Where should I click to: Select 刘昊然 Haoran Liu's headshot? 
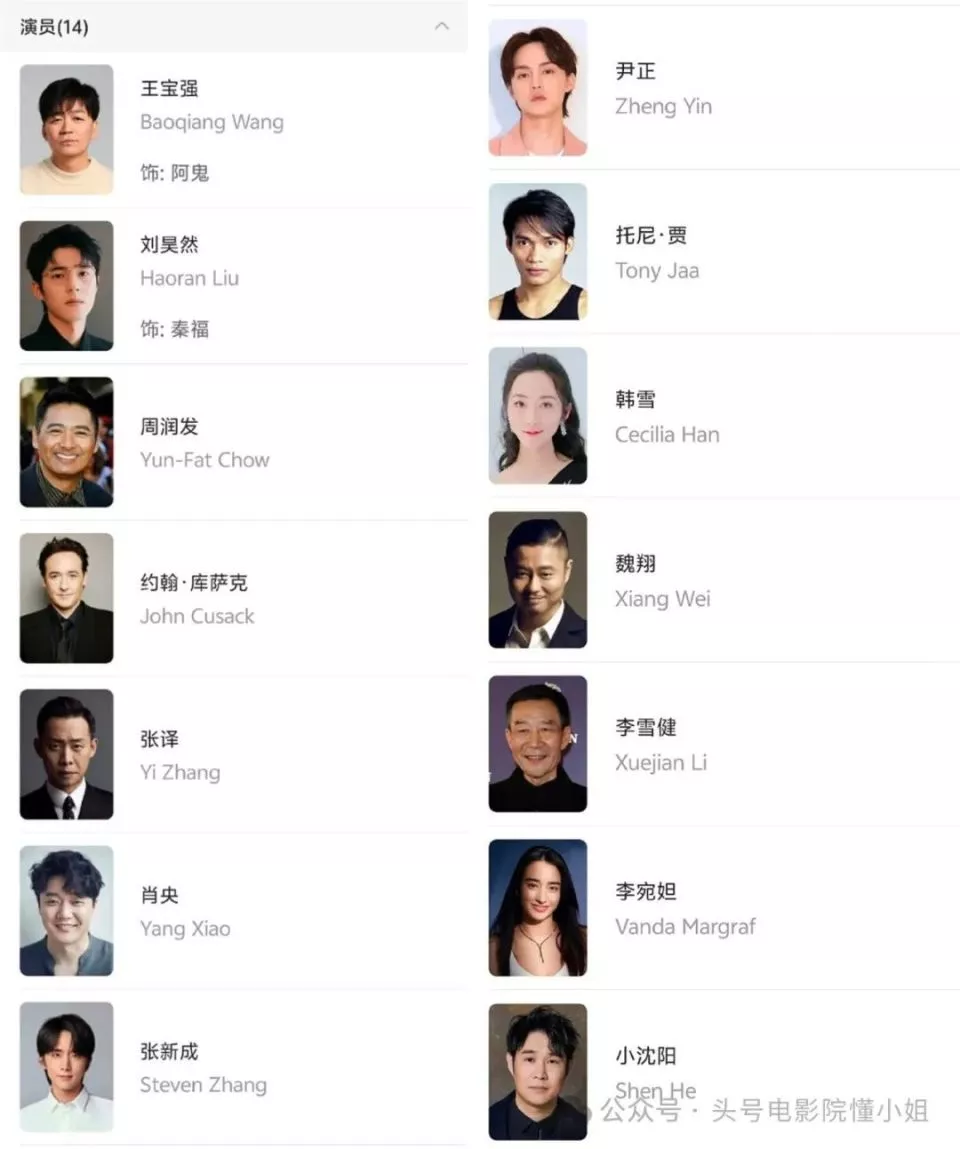67,285
